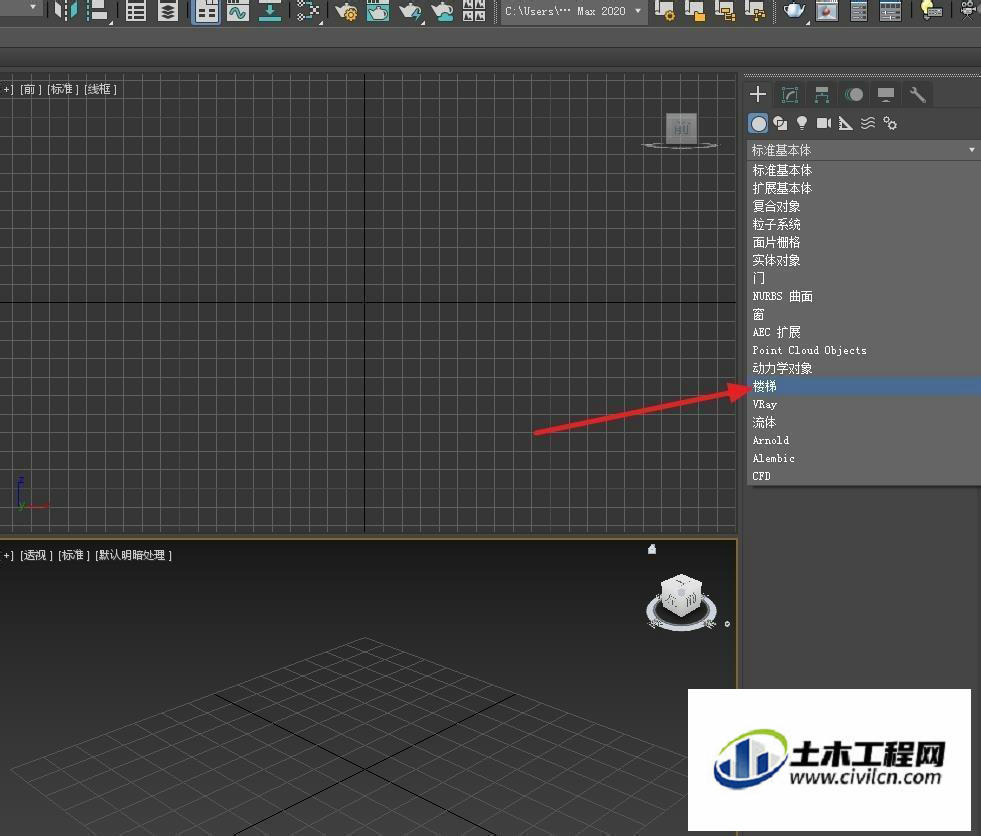Collapse the 标准基本体 category dropdown

pyautogui.click(x=863, y=150)
